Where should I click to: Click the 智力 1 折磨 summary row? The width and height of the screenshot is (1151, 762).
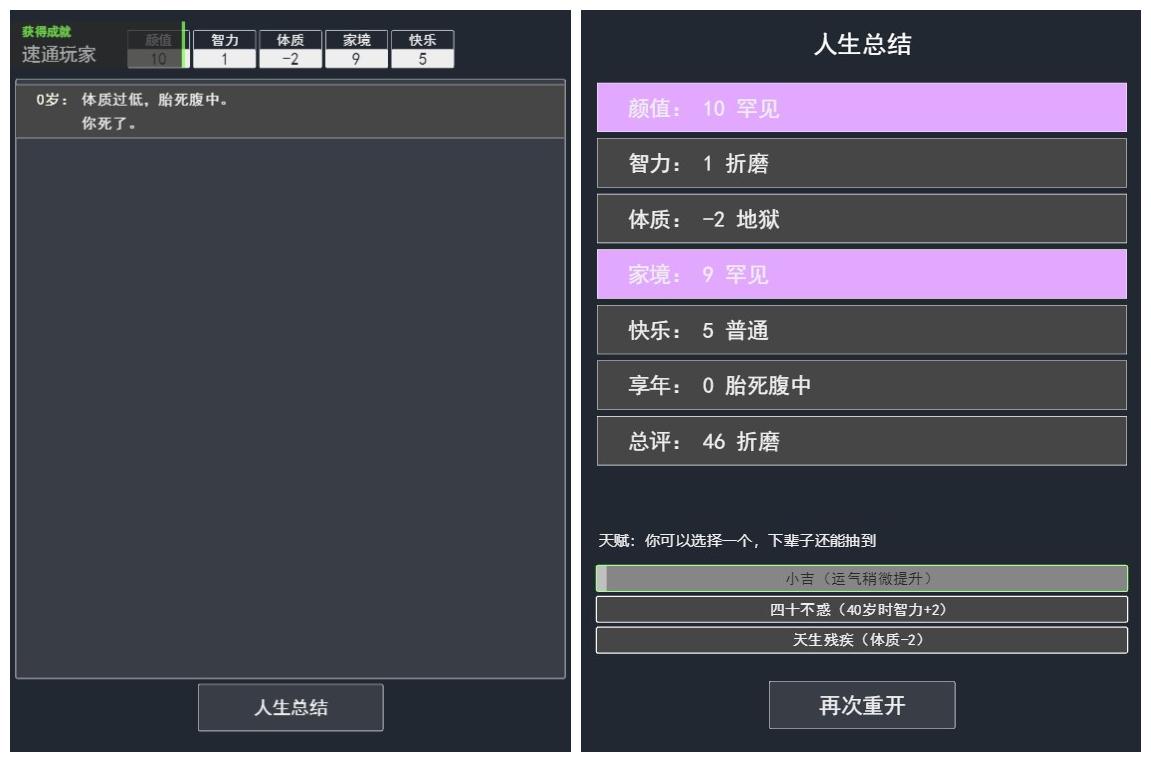(x=862, y=163)
